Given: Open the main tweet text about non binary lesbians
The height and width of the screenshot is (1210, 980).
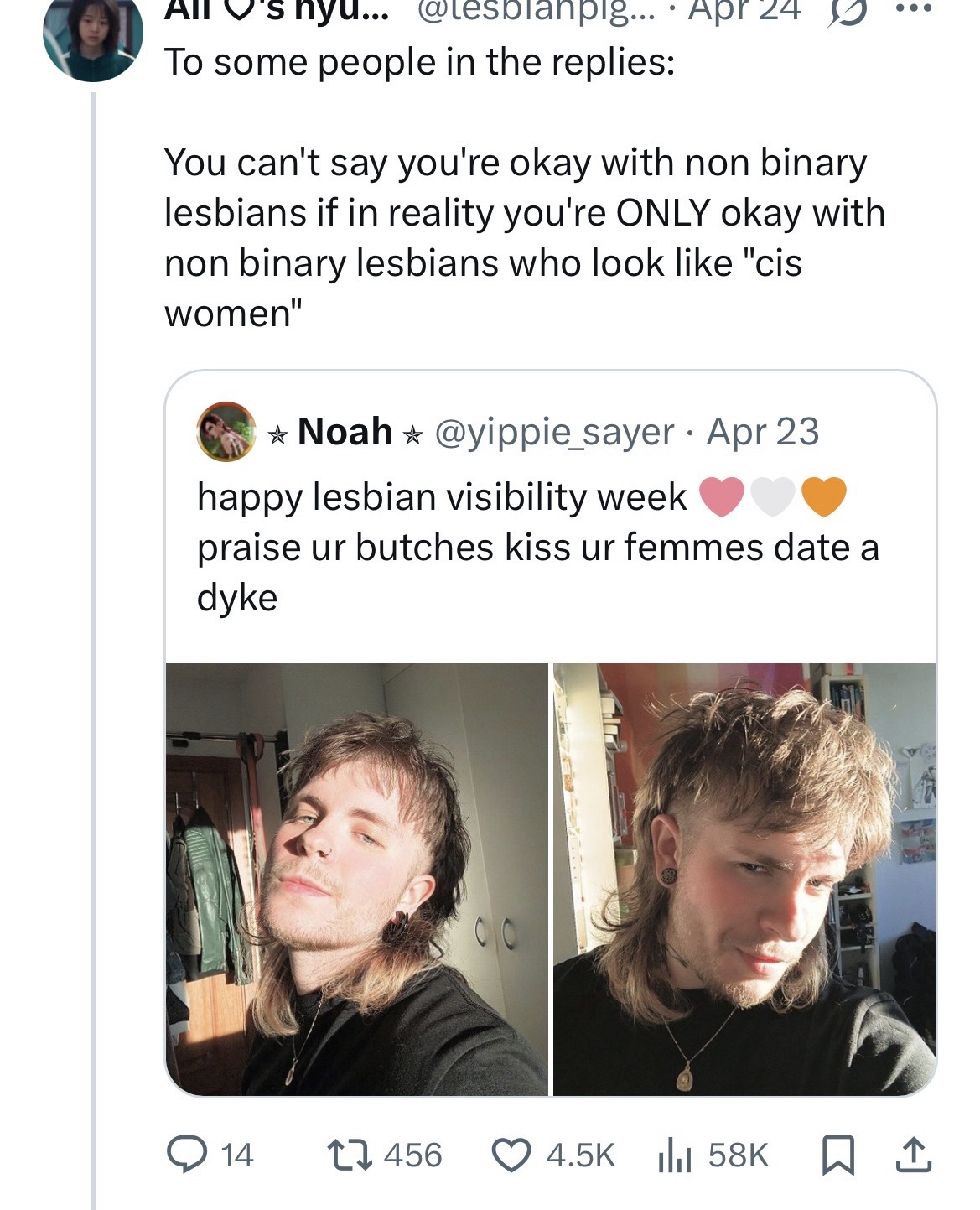Looking at the screenshot, I should point(525,237).
